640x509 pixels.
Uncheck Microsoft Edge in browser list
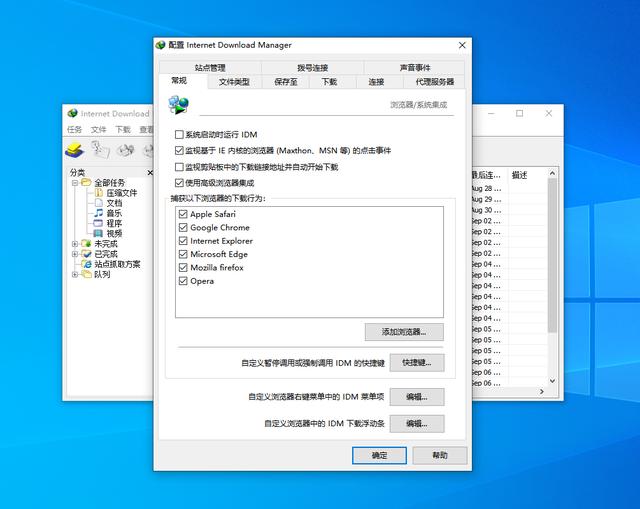point(183,254)
